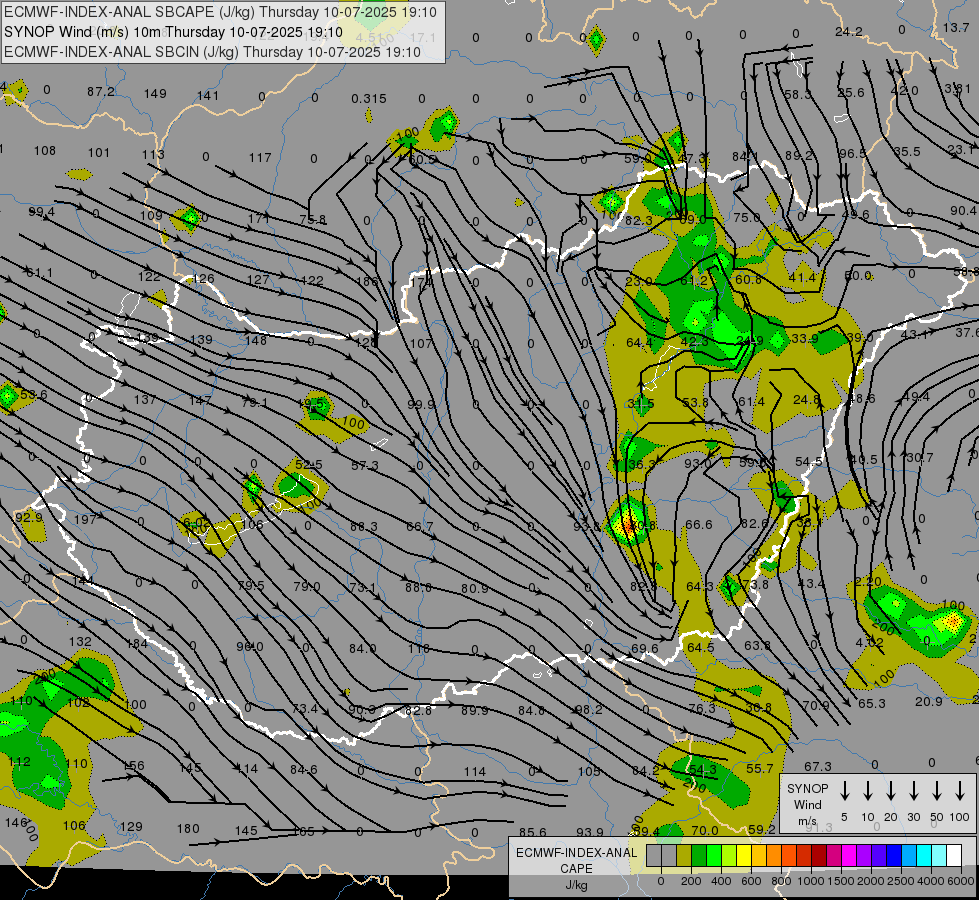This screenshot has height=900, width=979.
Task: Pick the dark blue swatch in the CAPE legend
Action: coord(894,856)
